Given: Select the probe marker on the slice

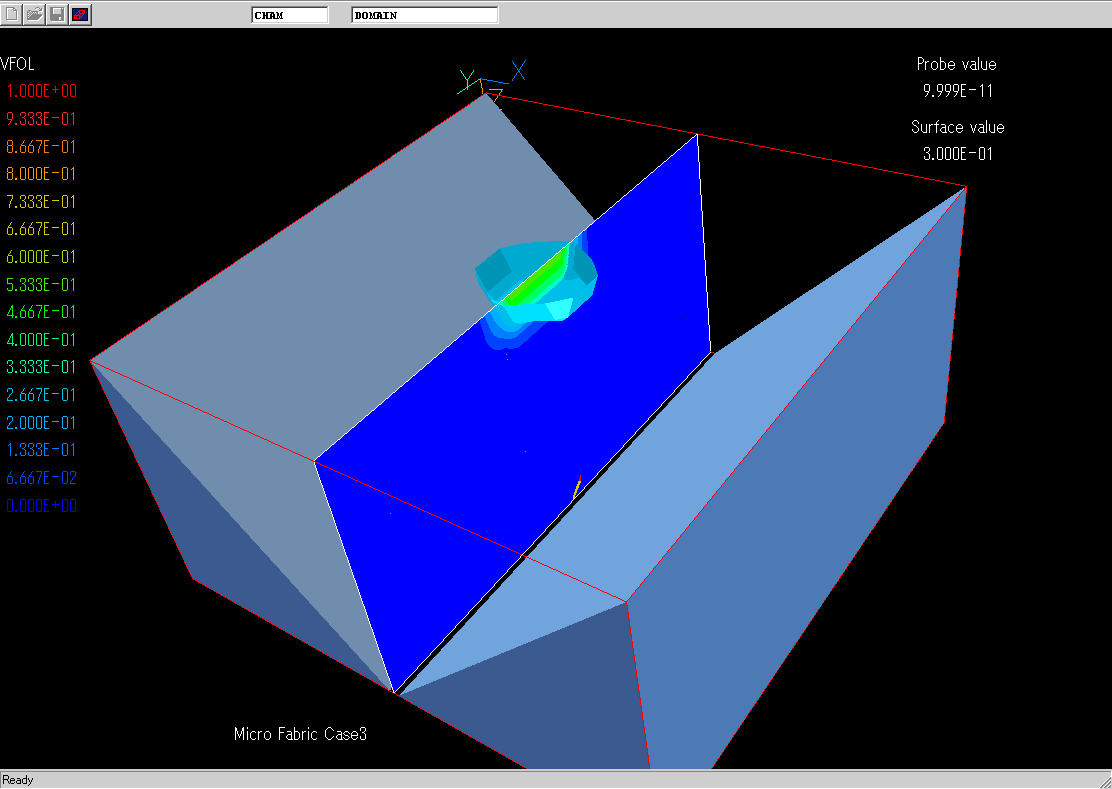Looking at the screenshot, I should pyautogui.click(x=577, y=487).
